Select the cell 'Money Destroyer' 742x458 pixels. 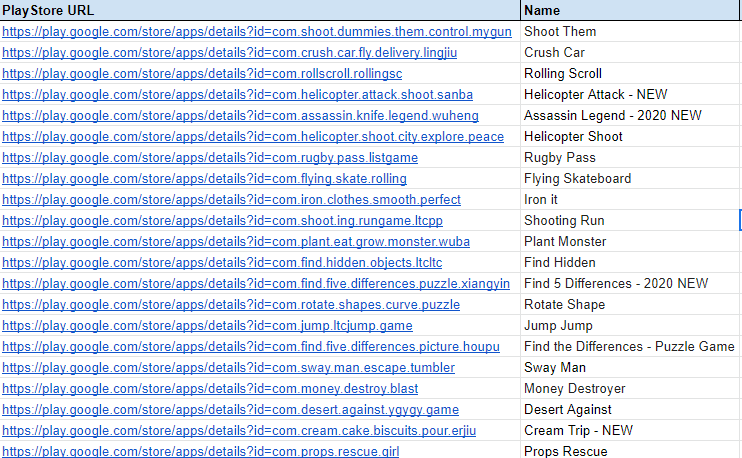pyautogui.click(x=629, y=388)
